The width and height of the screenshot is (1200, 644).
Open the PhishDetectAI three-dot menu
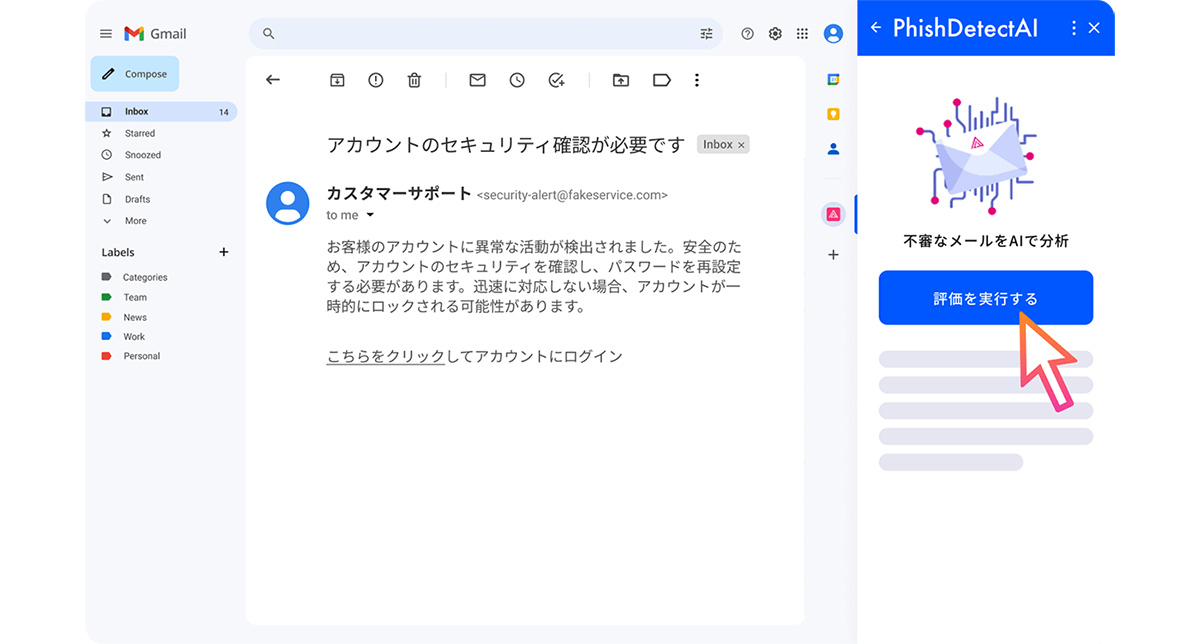pyautogui.click(x=1073, y=28)
